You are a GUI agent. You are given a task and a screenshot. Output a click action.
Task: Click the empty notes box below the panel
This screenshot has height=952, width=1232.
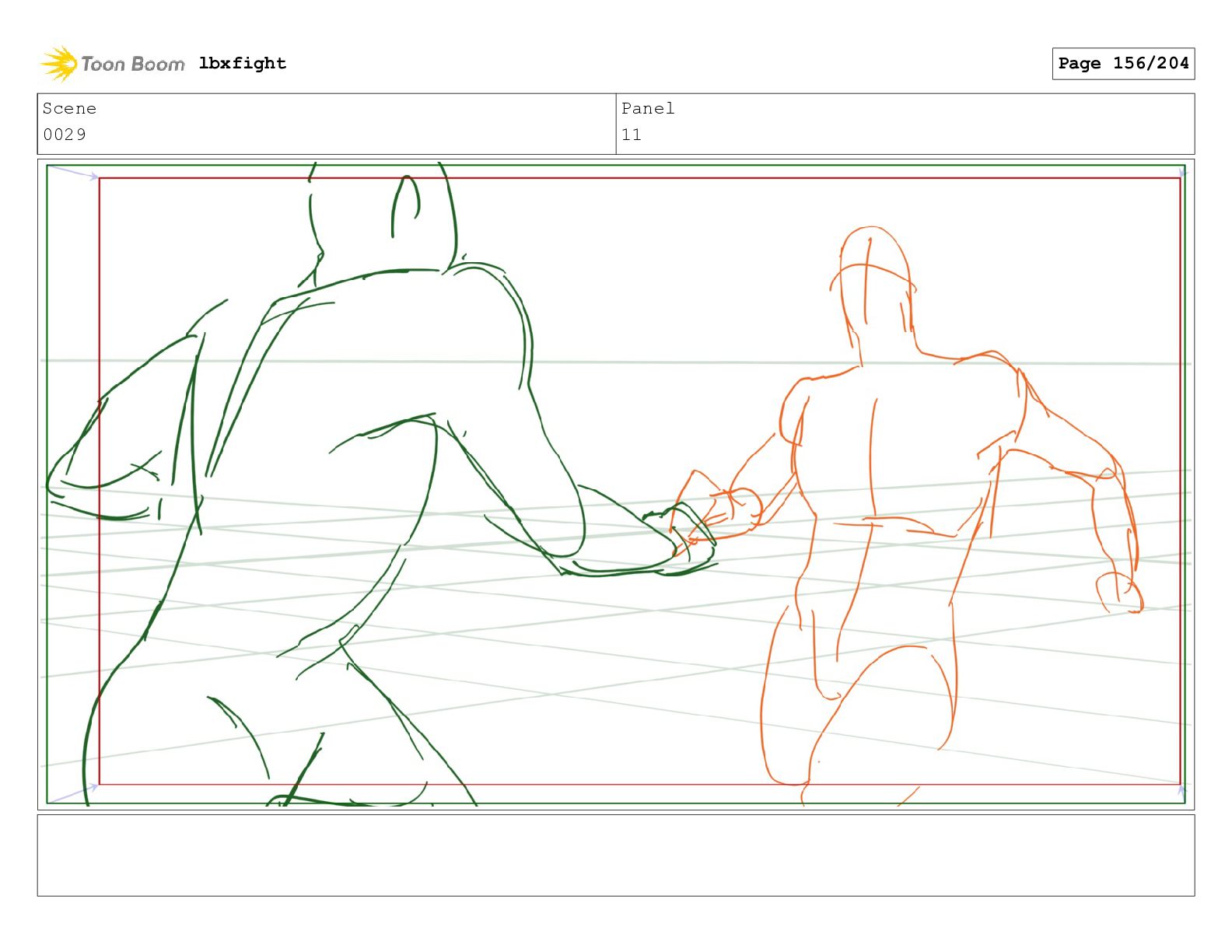(x=616, y=856)
